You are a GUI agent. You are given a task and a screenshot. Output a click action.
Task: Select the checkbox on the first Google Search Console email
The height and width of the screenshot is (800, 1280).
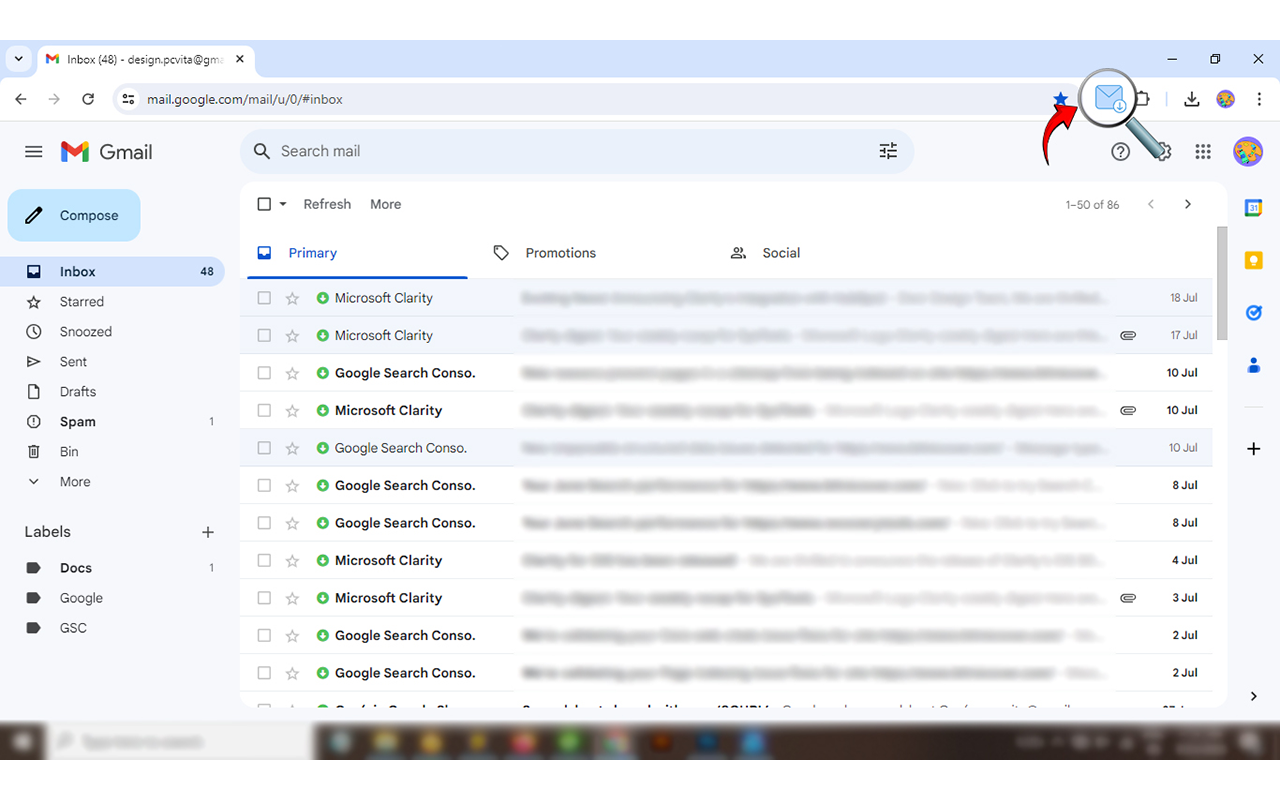coord(264,372)
